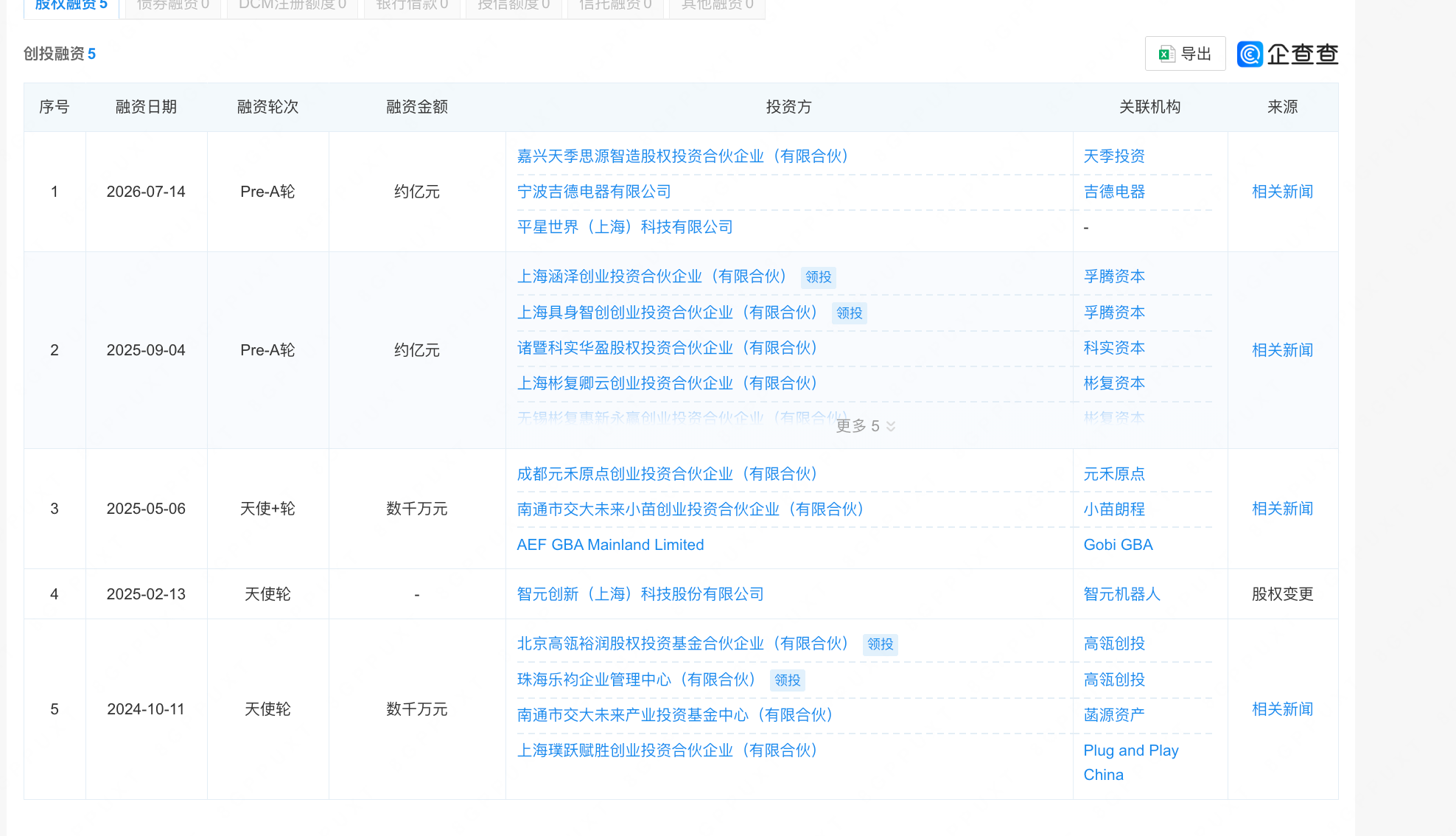
Task: Click 领投 tag beside 珠海乐构
Action: coord(787,680)
